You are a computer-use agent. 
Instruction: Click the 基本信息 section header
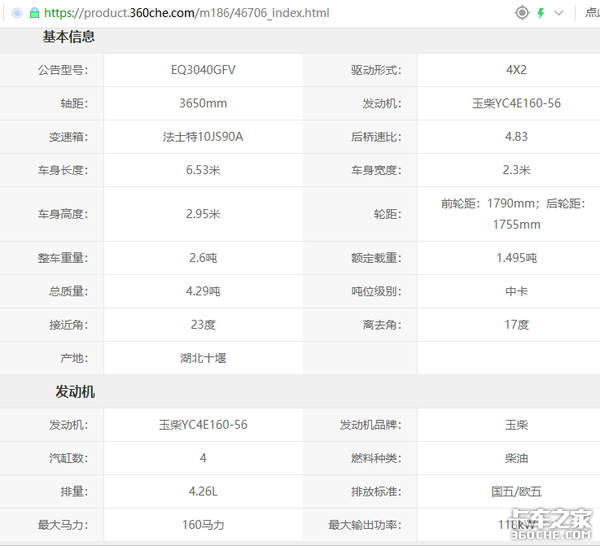pyautogui.click(x=69, y=37)
